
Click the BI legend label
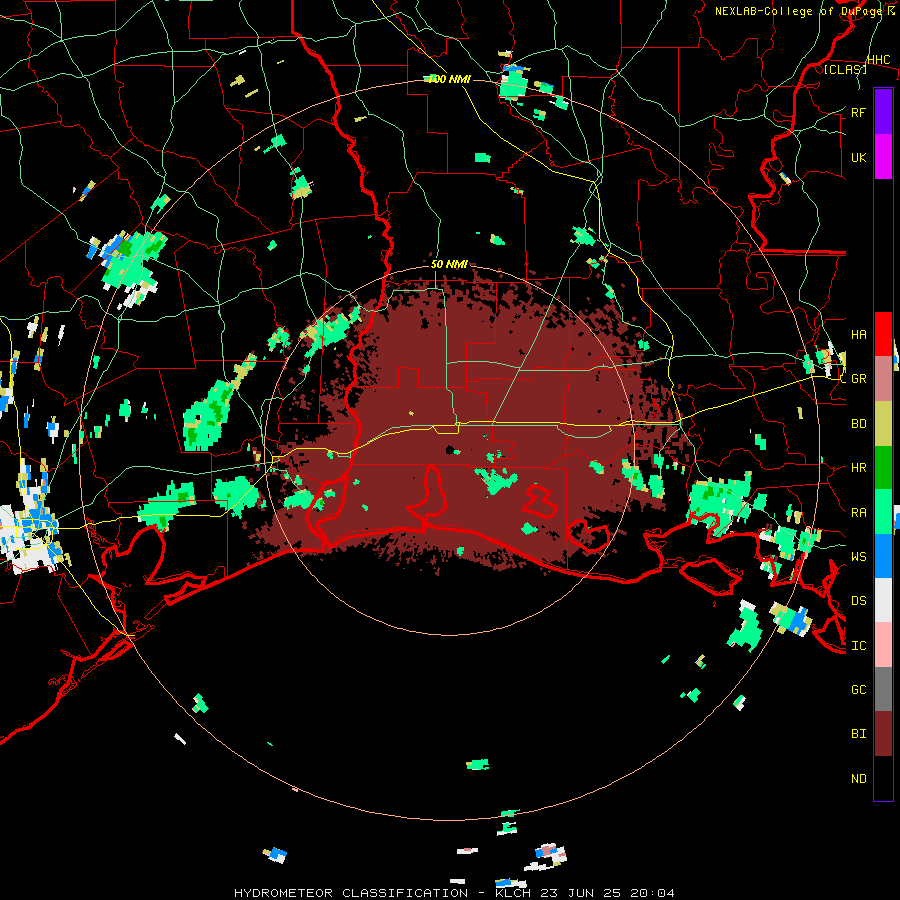(x=858, y=734)
